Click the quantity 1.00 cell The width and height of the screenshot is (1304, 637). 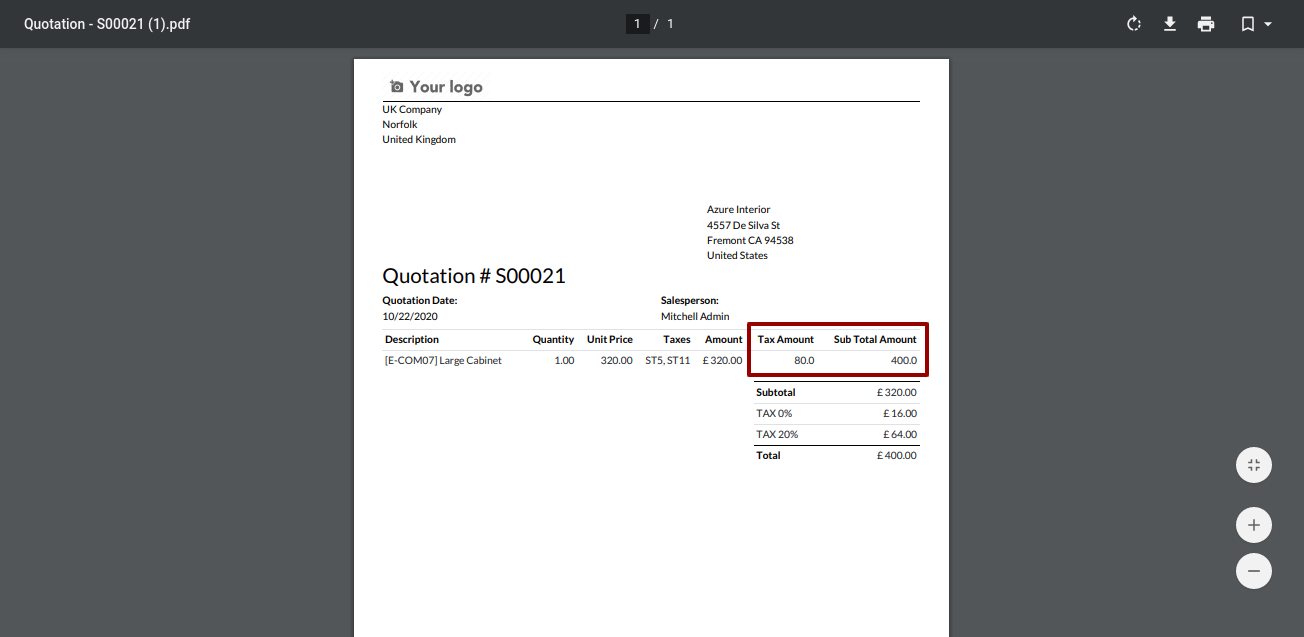(565, 361)
